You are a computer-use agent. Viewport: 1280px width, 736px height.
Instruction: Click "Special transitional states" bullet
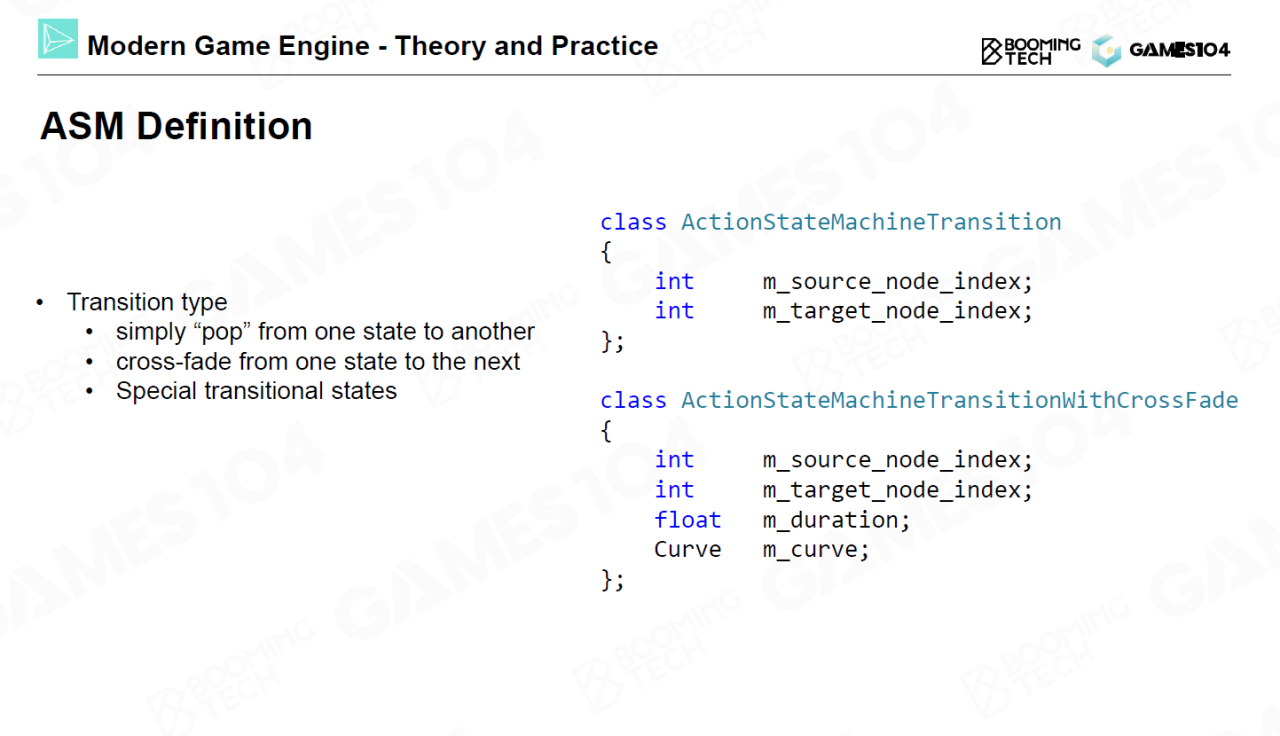click(x=256, y=391)
